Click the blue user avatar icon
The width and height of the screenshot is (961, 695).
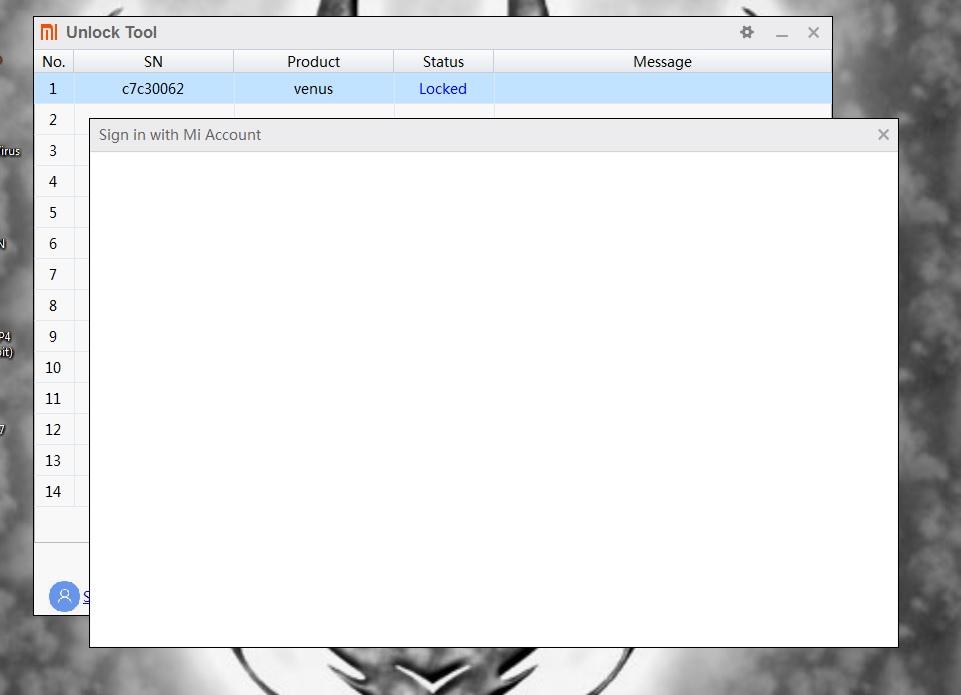coord(64,597)
